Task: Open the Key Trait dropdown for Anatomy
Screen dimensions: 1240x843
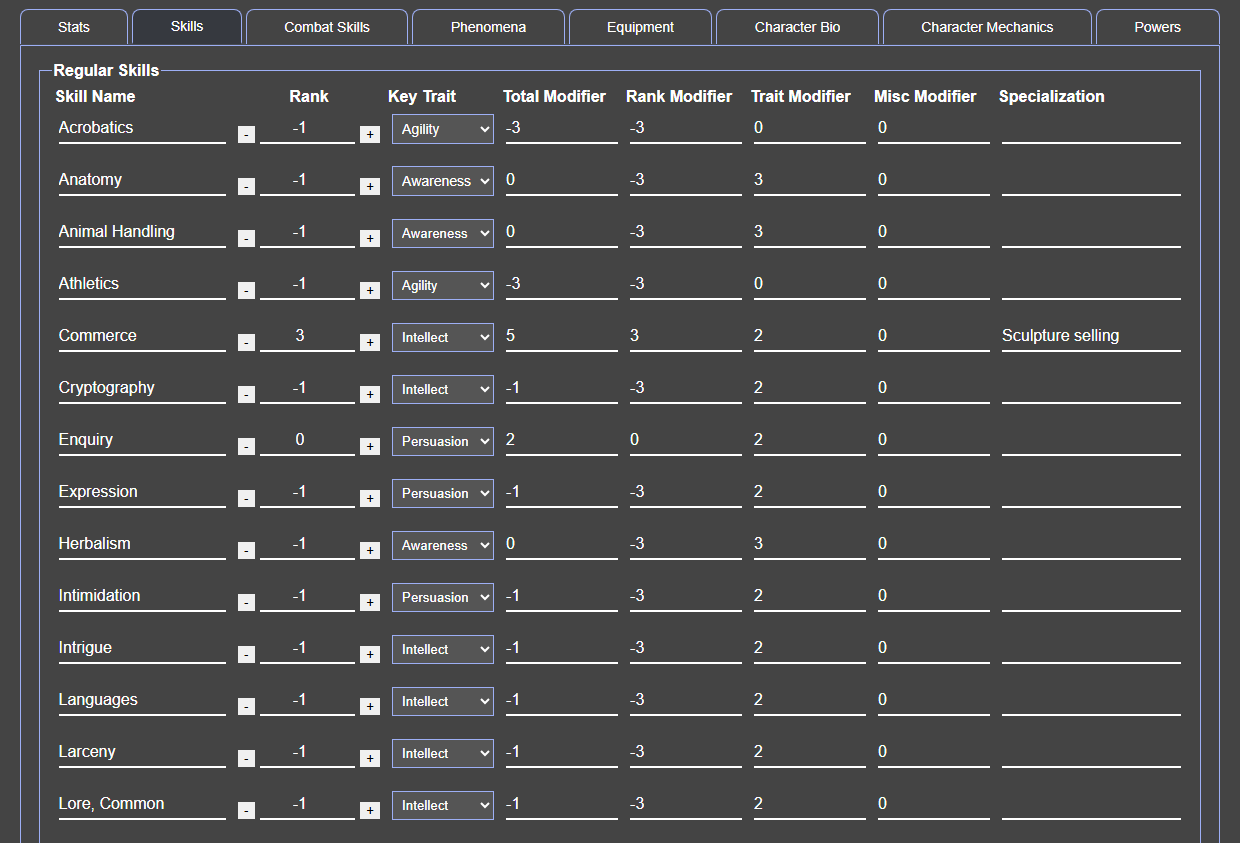Action: pyautogui.click(x=443, y=181)
